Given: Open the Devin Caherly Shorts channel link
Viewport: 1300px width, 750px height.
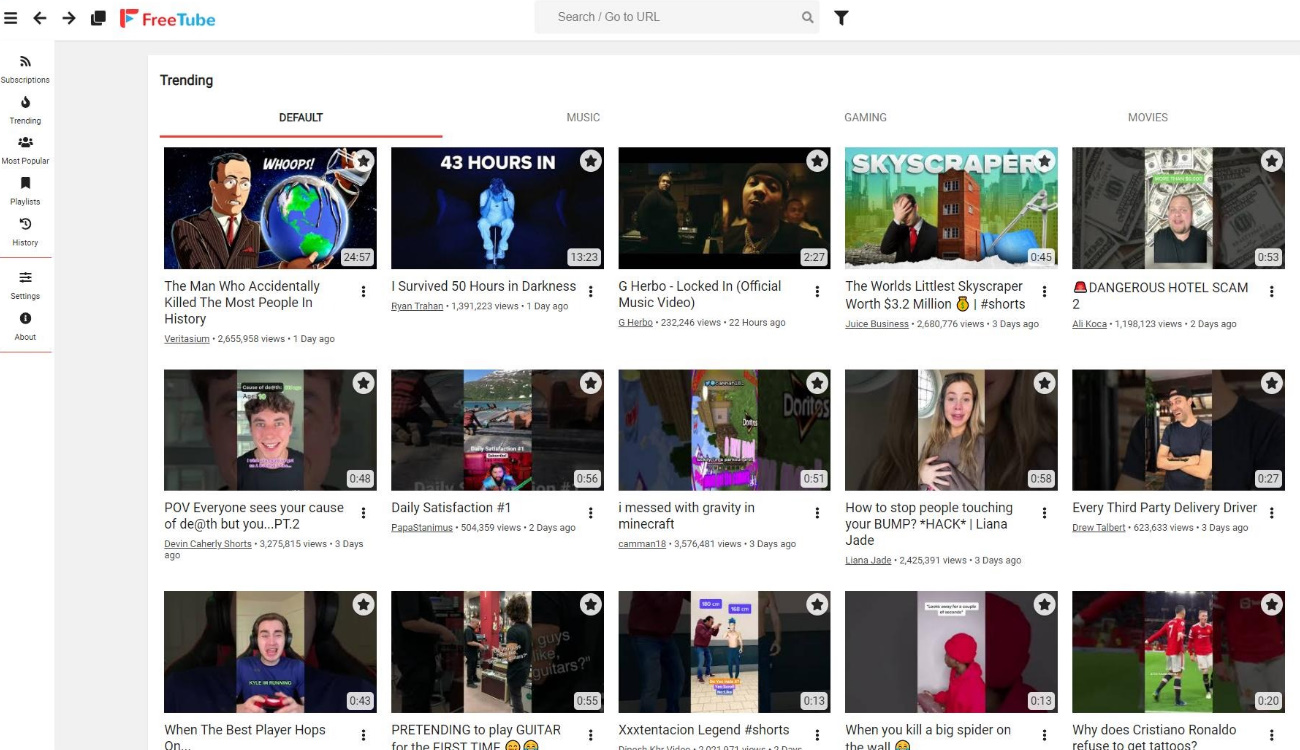Looking at the screenshot, I should click(208, 544).
